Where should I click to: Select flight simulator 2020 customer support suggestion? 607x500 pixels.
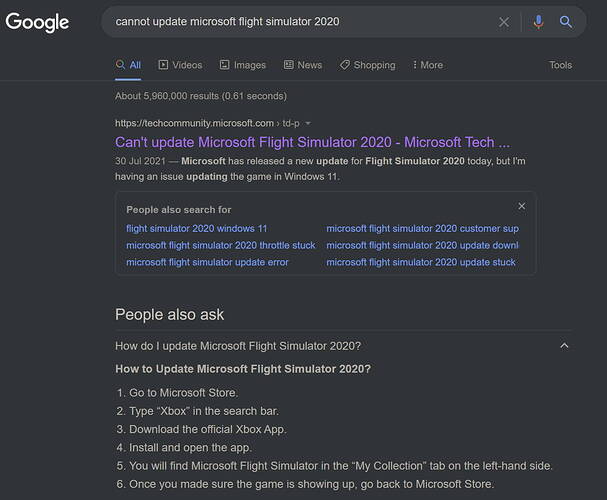click(x=422, y=228)
